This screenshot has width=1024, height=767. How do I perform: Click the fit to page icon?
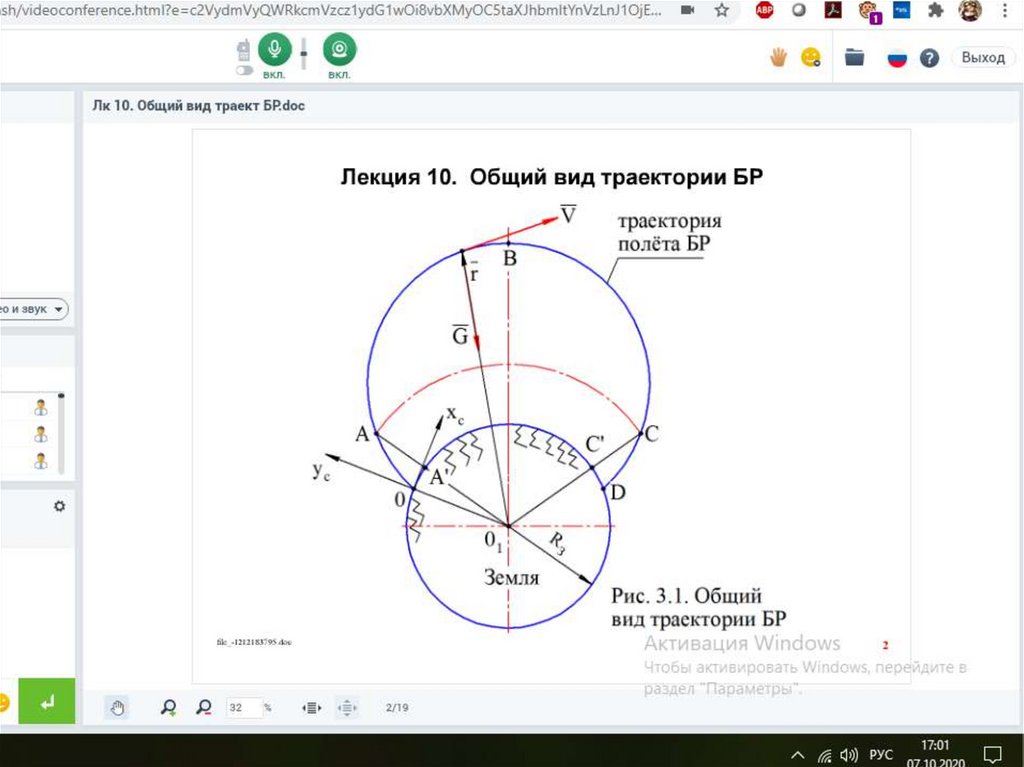click(x=347, y=708)
